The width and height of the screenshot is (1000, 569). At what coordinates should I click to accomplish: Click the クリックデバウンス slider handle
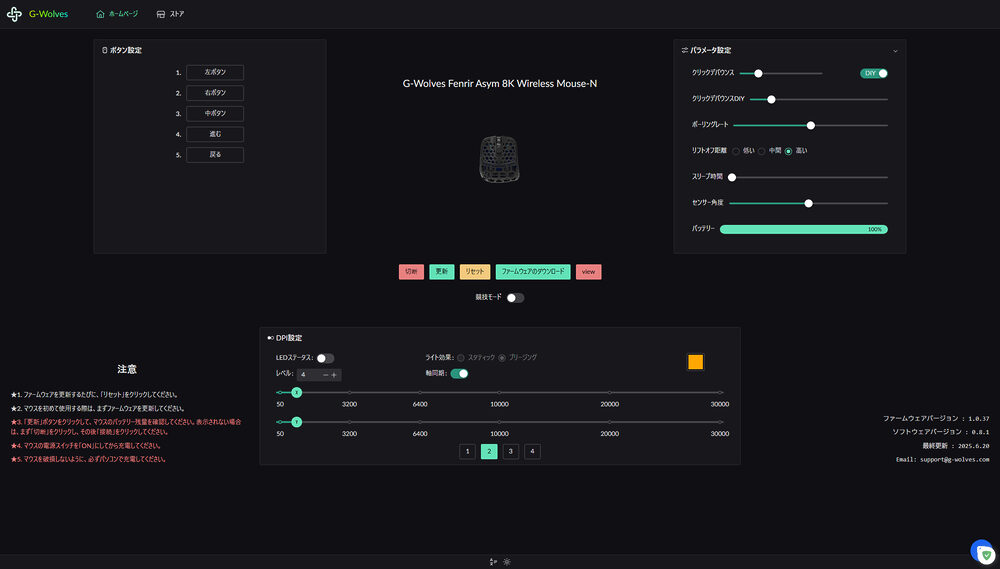point(758,73)
